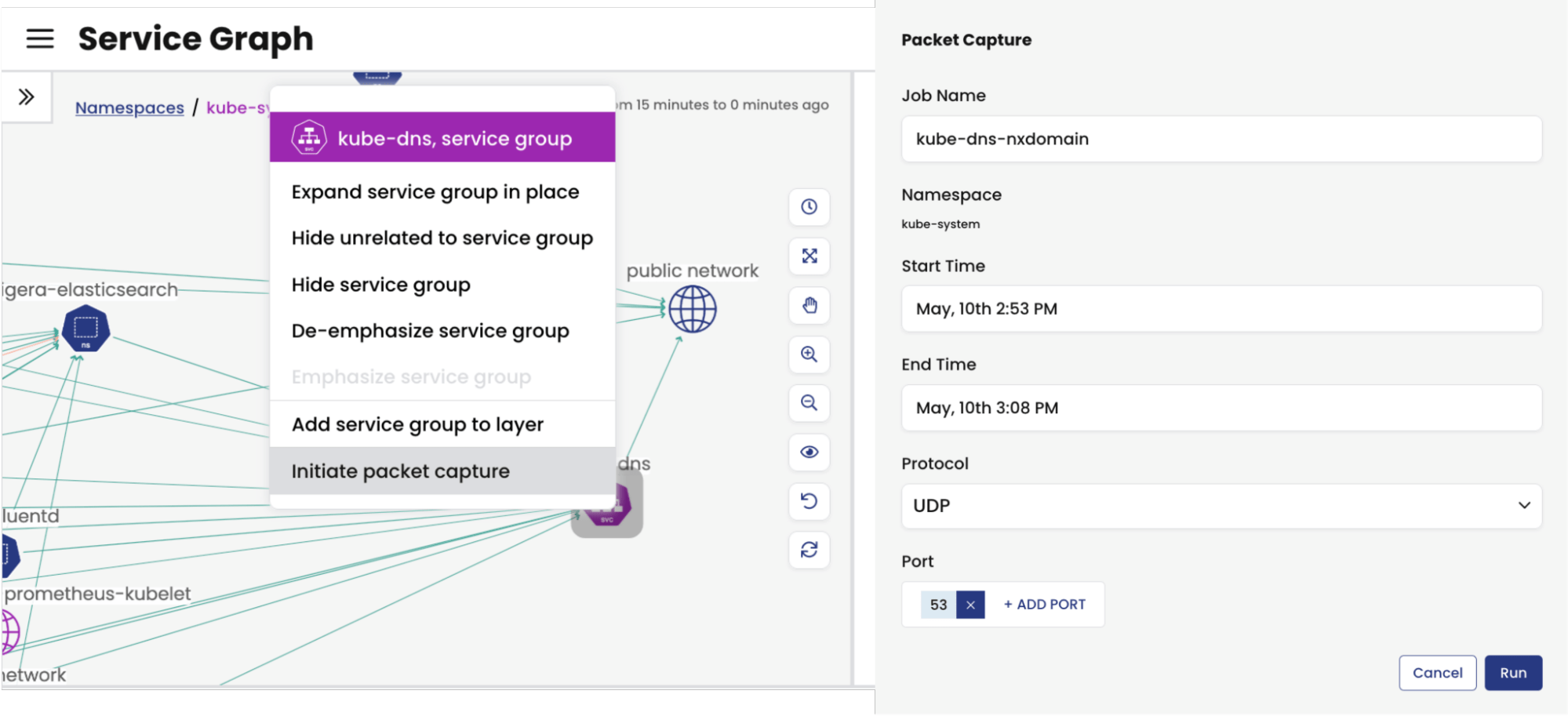The height and width of the screenshot is (716, 1568).
Task: Click the port 53 chip
Action: (938, 605)
